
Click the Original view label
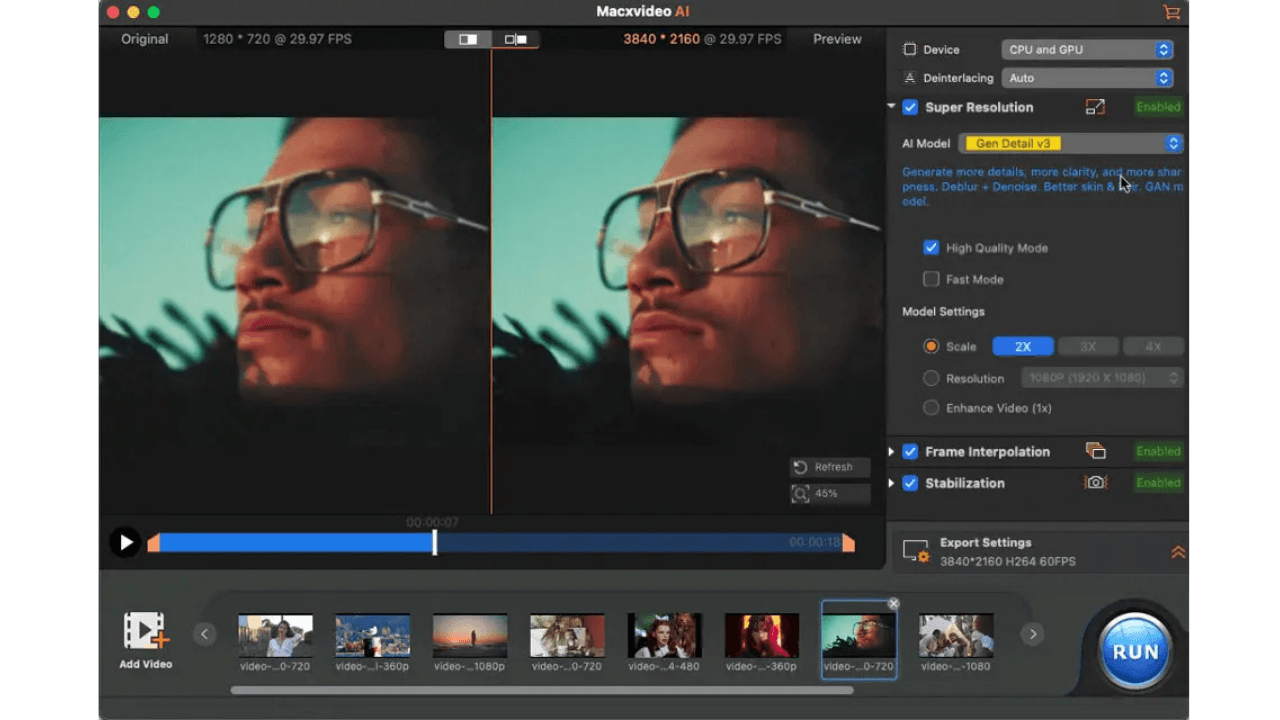[x=145, y=39]
